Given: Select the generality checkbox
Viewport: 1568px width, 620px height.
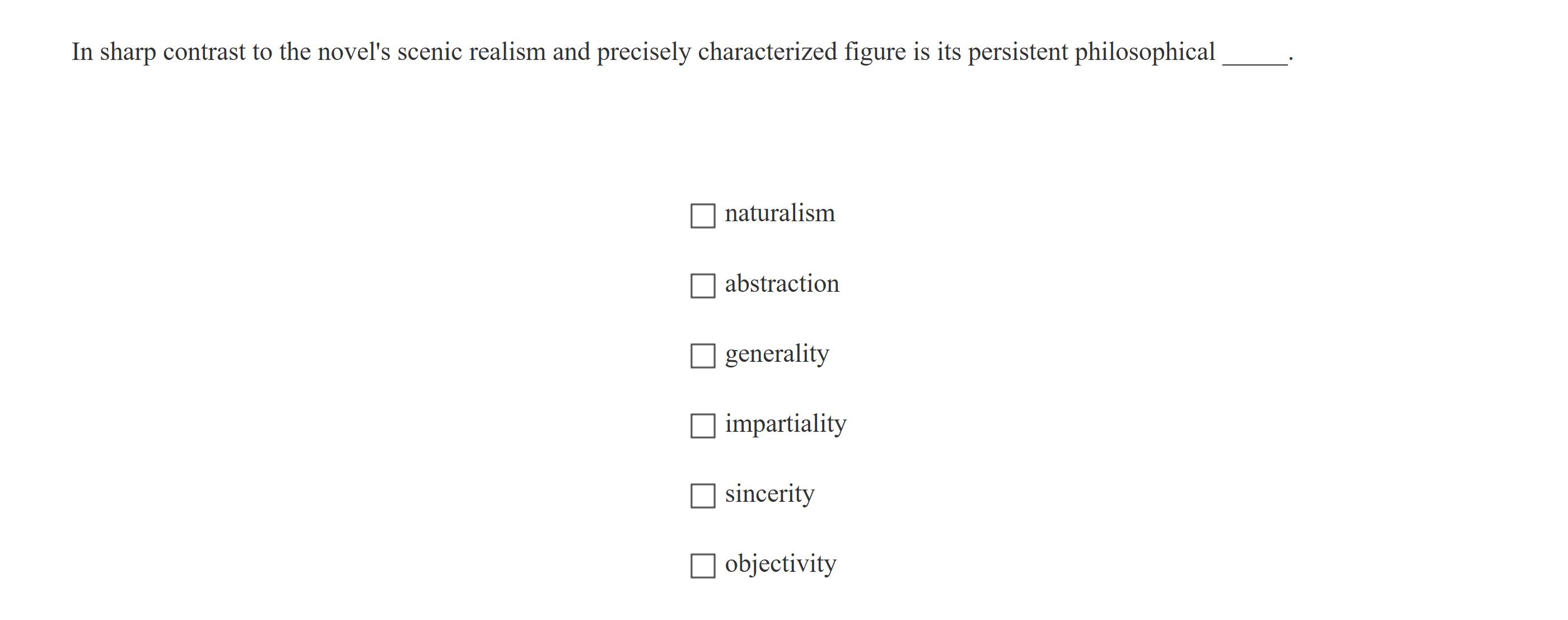Looking at the screenshot, I should (702, 356).
